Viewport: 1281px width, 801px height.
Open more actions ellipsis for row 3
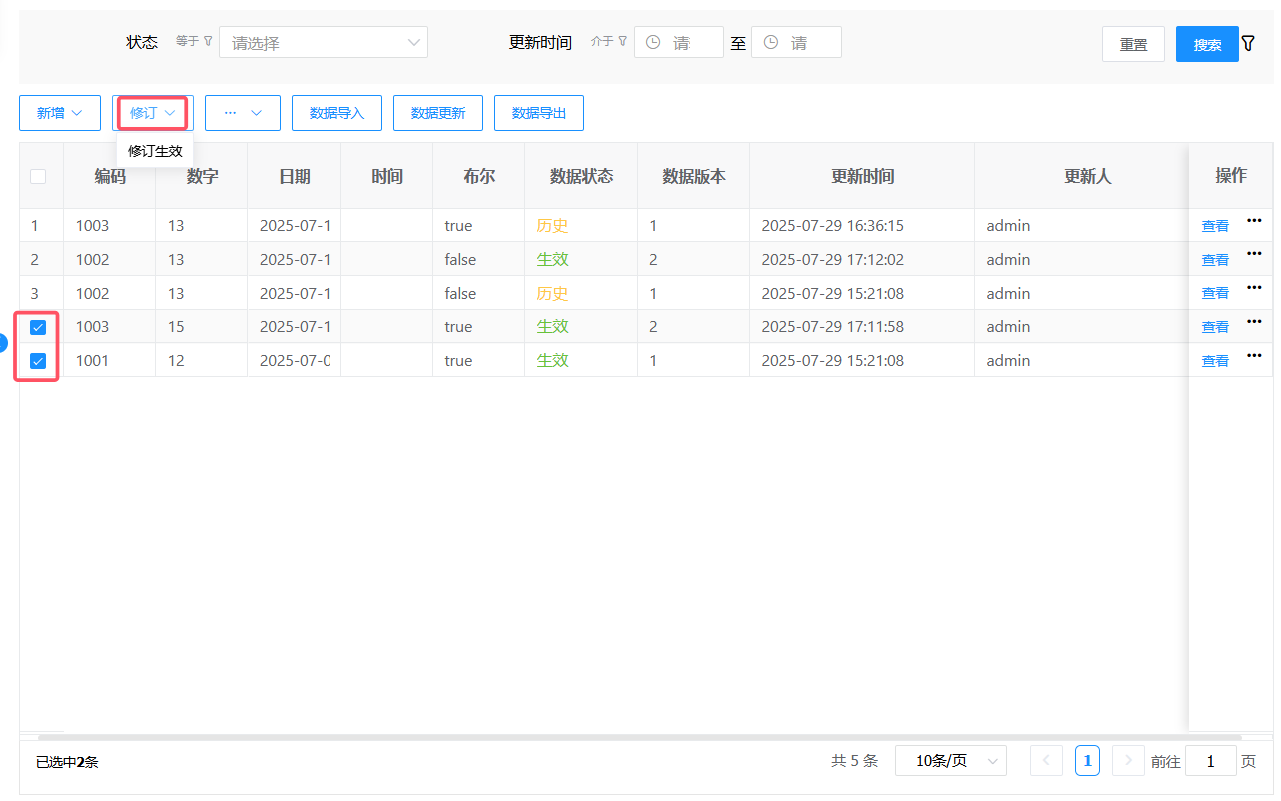(1253, 288)
